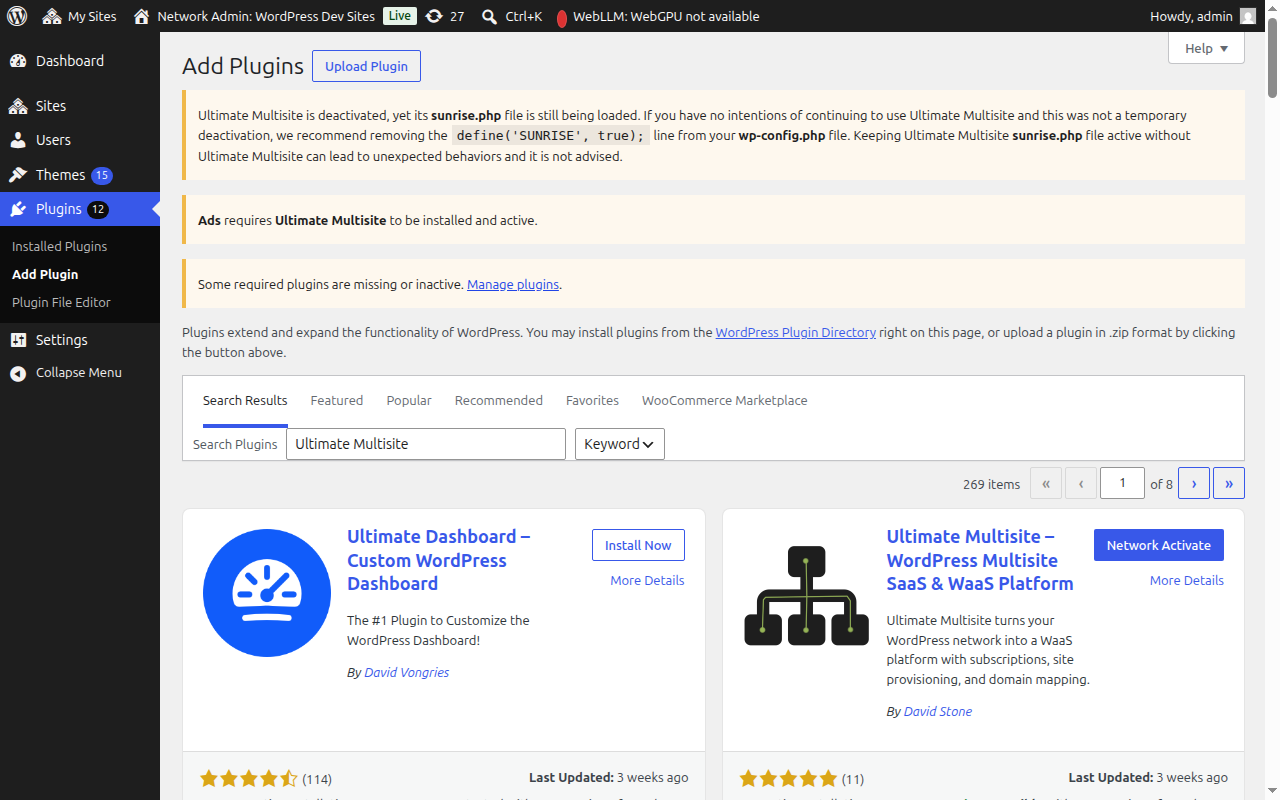The height and width of the screenshot is (800, 1280).
Task: Open the Ctrl+K search command palette
Action: [511, 16]
